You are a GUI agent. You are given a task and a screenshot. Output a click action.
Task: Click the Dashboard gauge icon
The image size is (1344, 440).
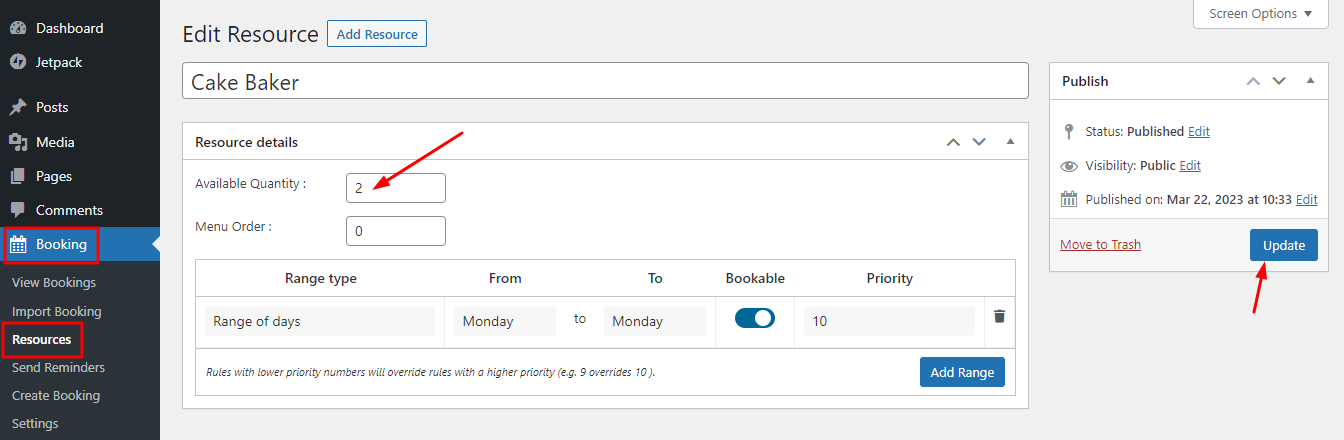click(18, 28)
